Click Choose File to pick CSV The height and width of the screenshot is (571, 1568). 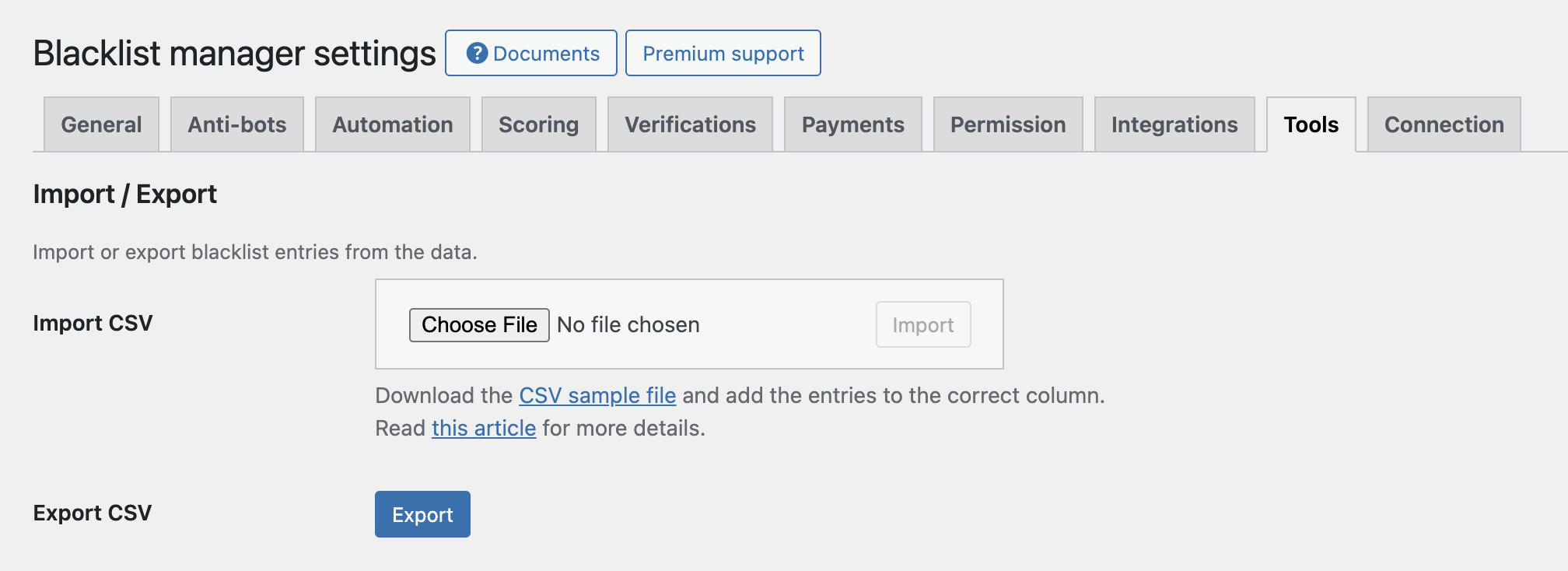point(479,324)
